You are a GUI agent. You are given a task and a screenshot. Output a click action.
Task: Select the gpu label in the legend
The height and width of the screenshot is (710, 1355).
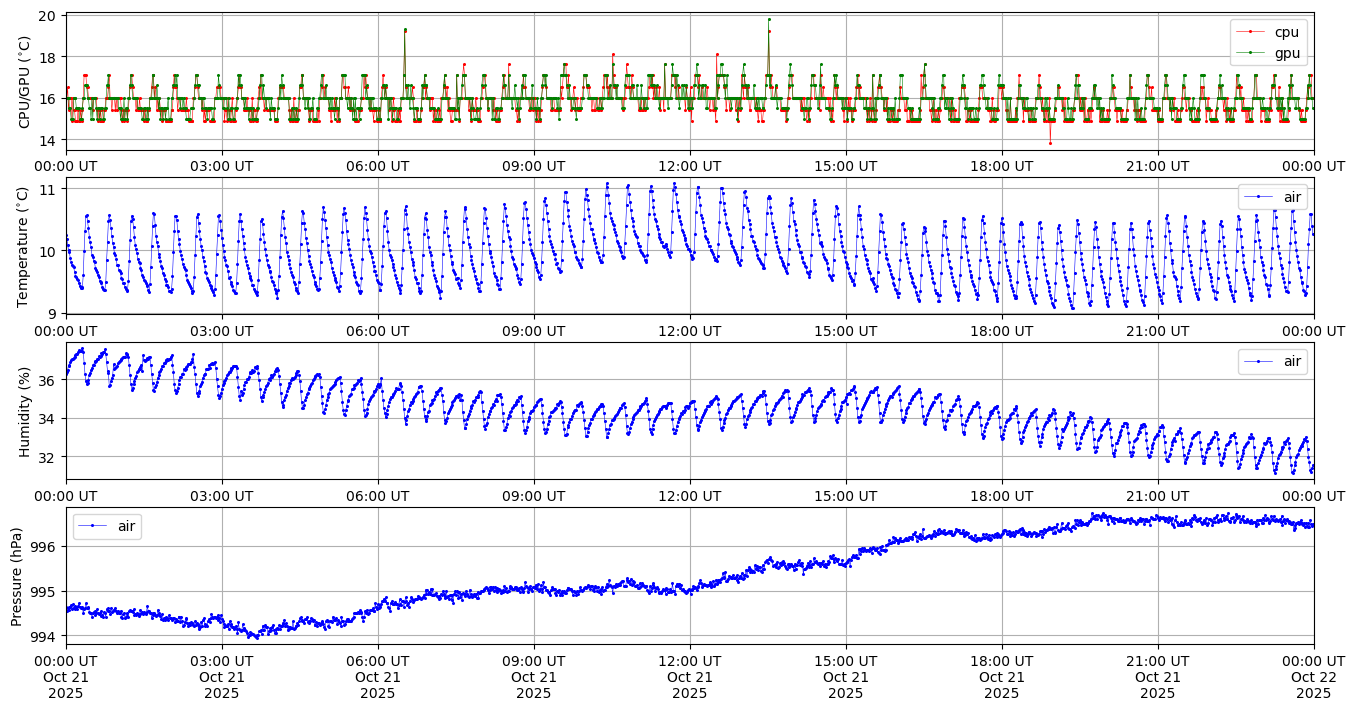(1287, 54)
